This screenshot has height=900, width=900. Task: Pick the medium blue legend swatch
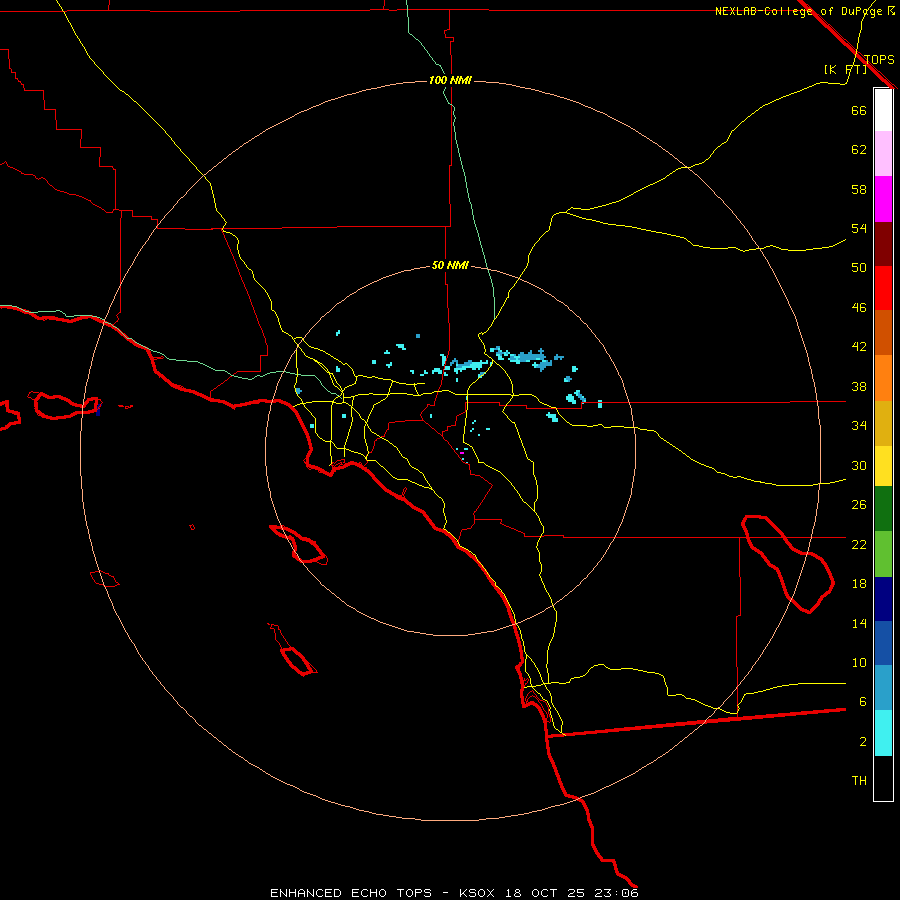pos(883,643)
